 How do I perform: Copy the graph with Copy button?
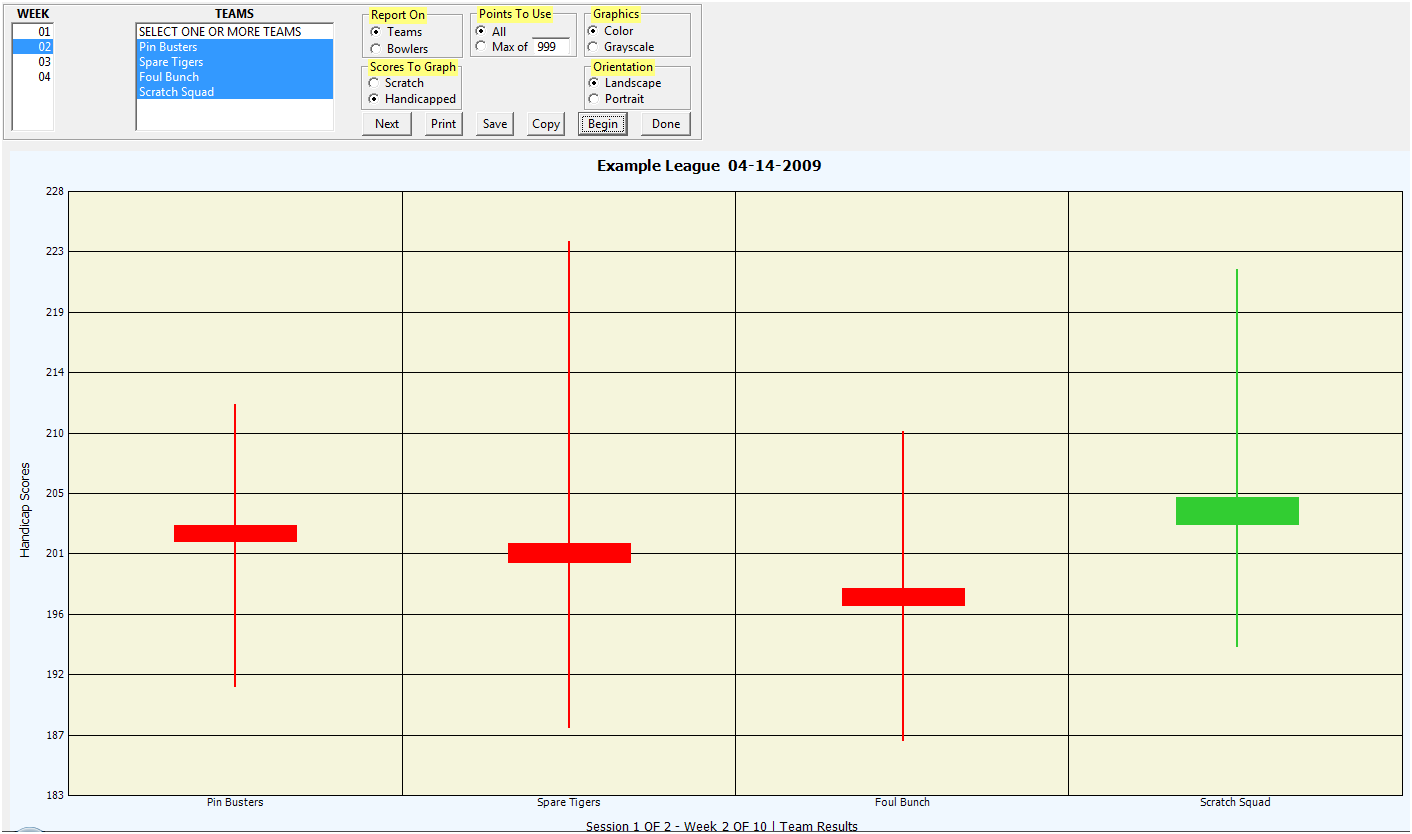(x=546, y=124)
